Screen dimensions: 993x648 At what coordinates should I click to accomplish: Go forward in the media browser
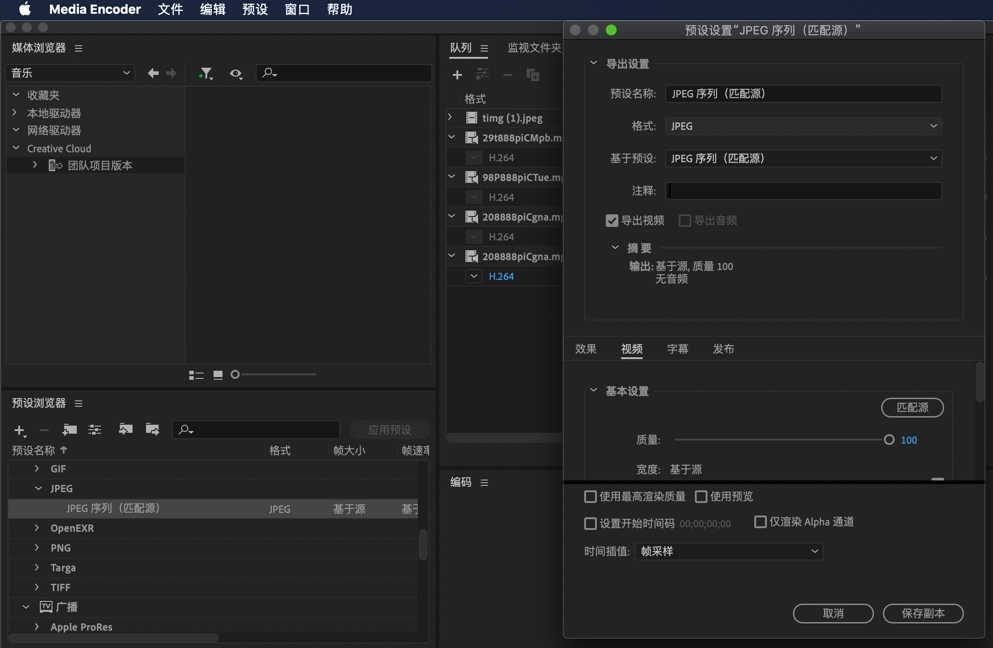[x=171, y=73]
